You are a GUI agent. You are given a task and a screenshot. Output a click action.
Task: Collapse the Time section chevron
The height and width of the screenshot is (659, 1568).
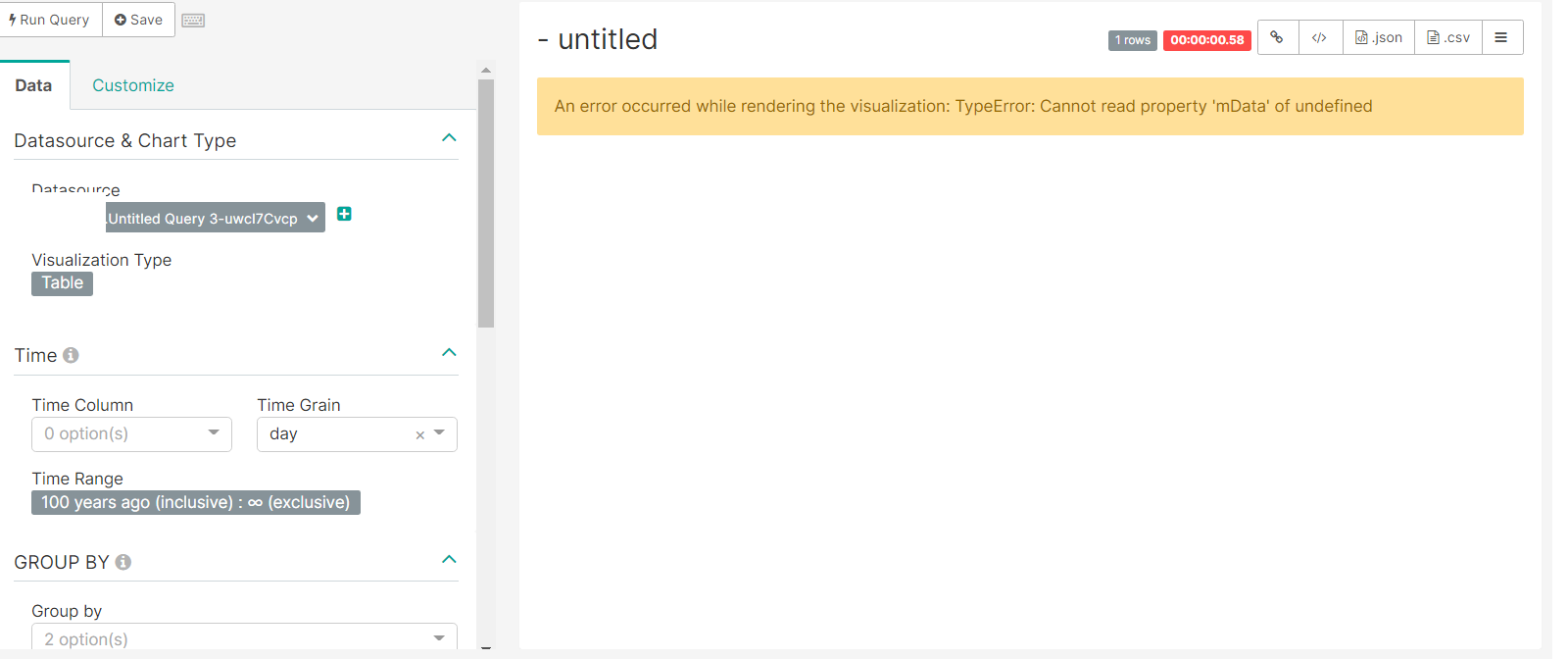pyautogui.click(x=449, y=352)
